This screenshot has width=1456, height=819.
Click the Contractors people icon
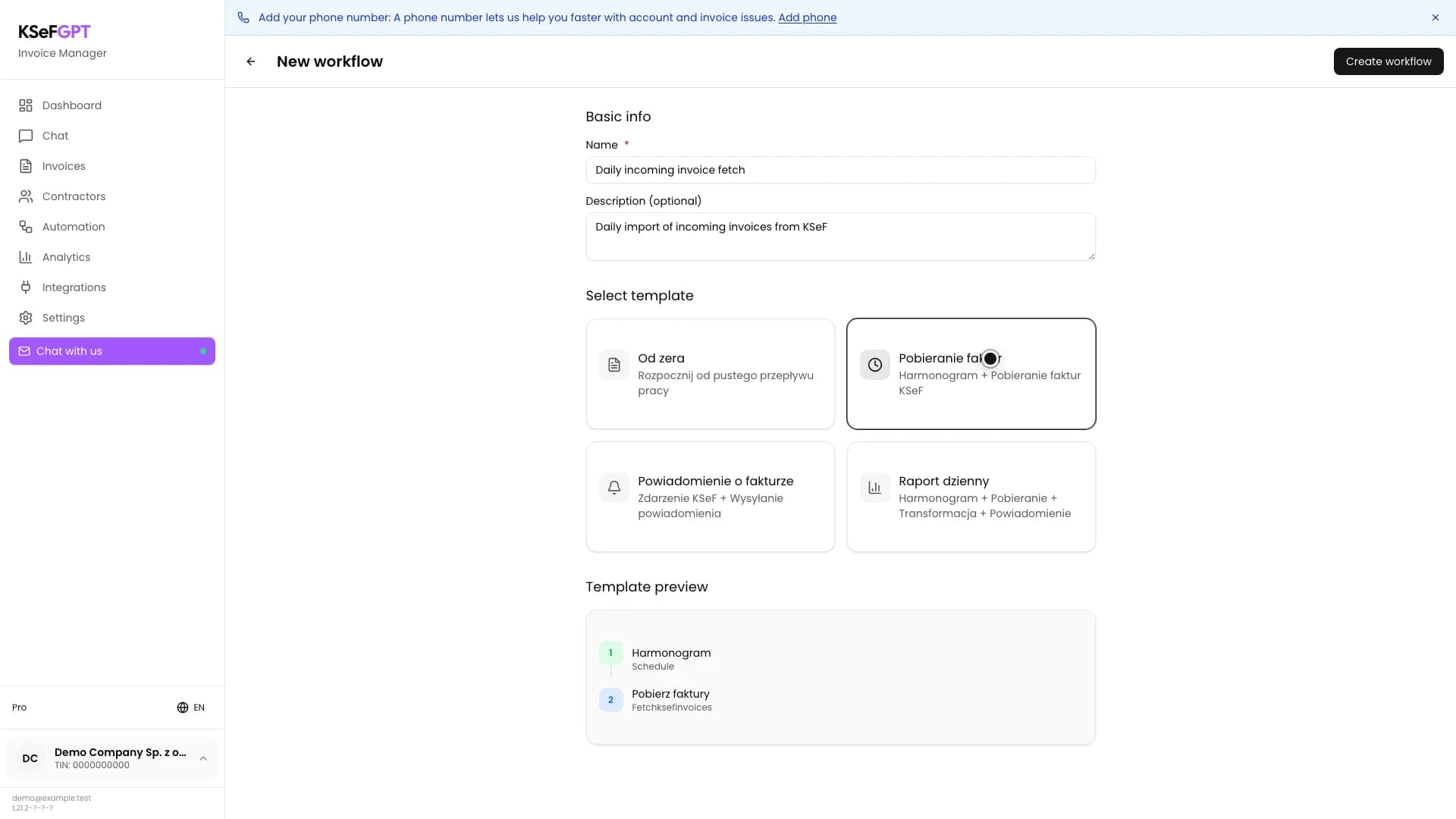click(x=26, y=196)
